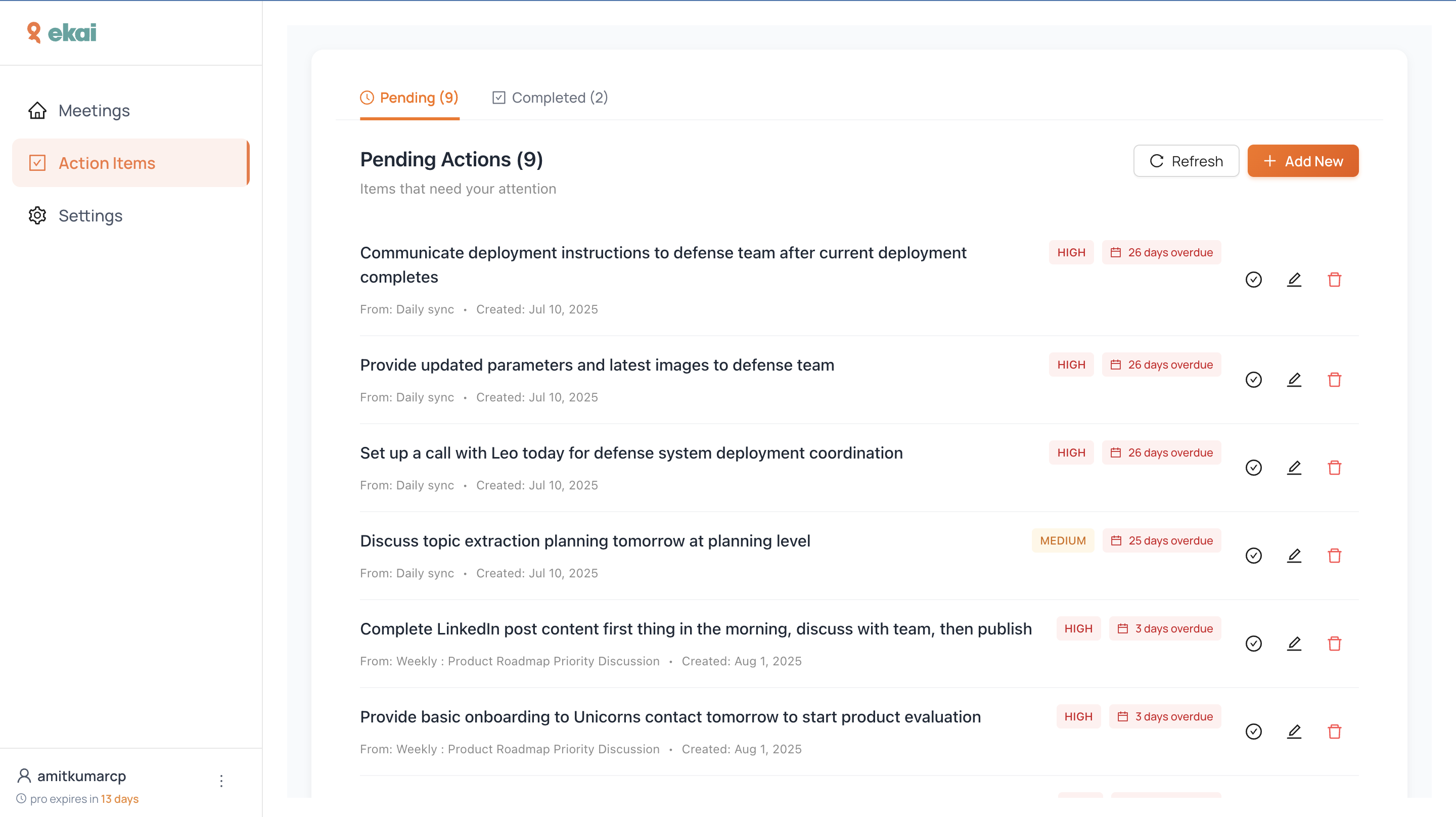Edit the communicate deployment instructions item
1456x817 pixels.
coord(1294,279)
